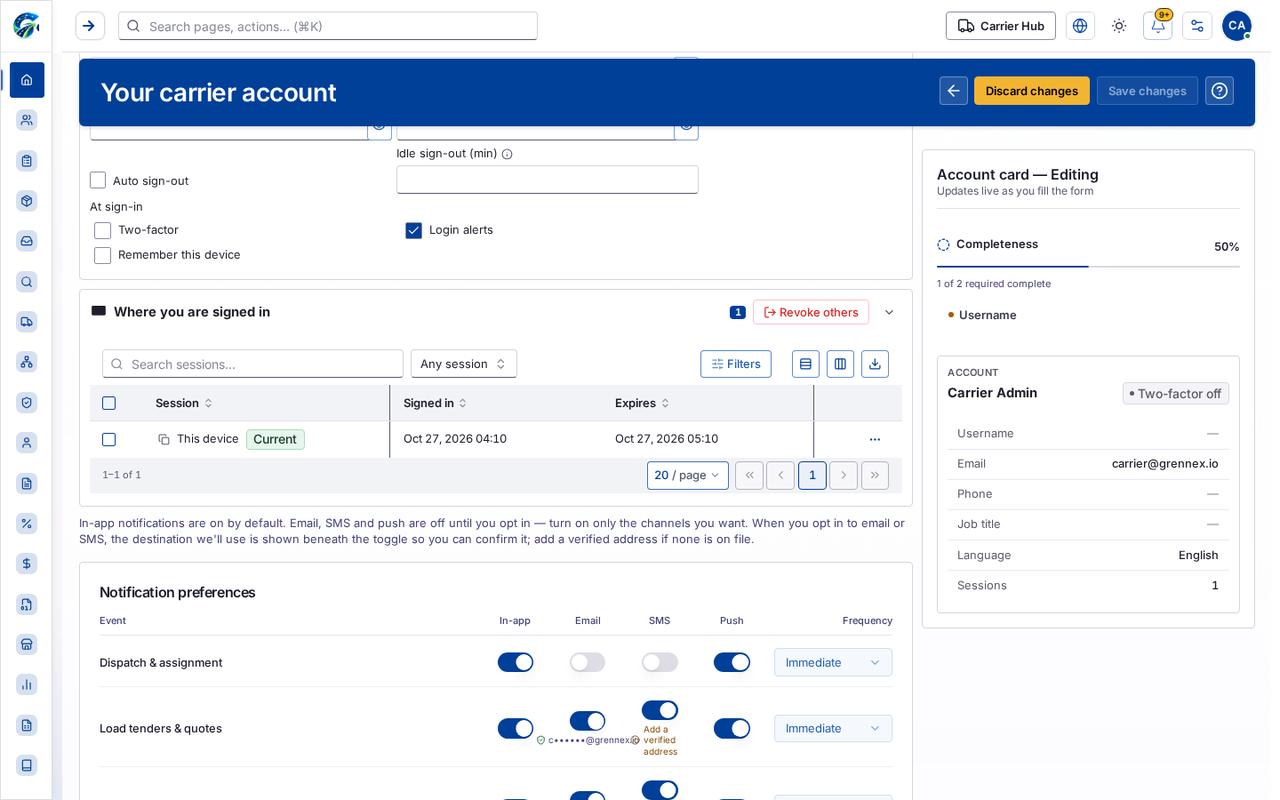Disable Push for Load tenders & quotes
Viewport: 1280px width, 800px height.
pos(732,728)
